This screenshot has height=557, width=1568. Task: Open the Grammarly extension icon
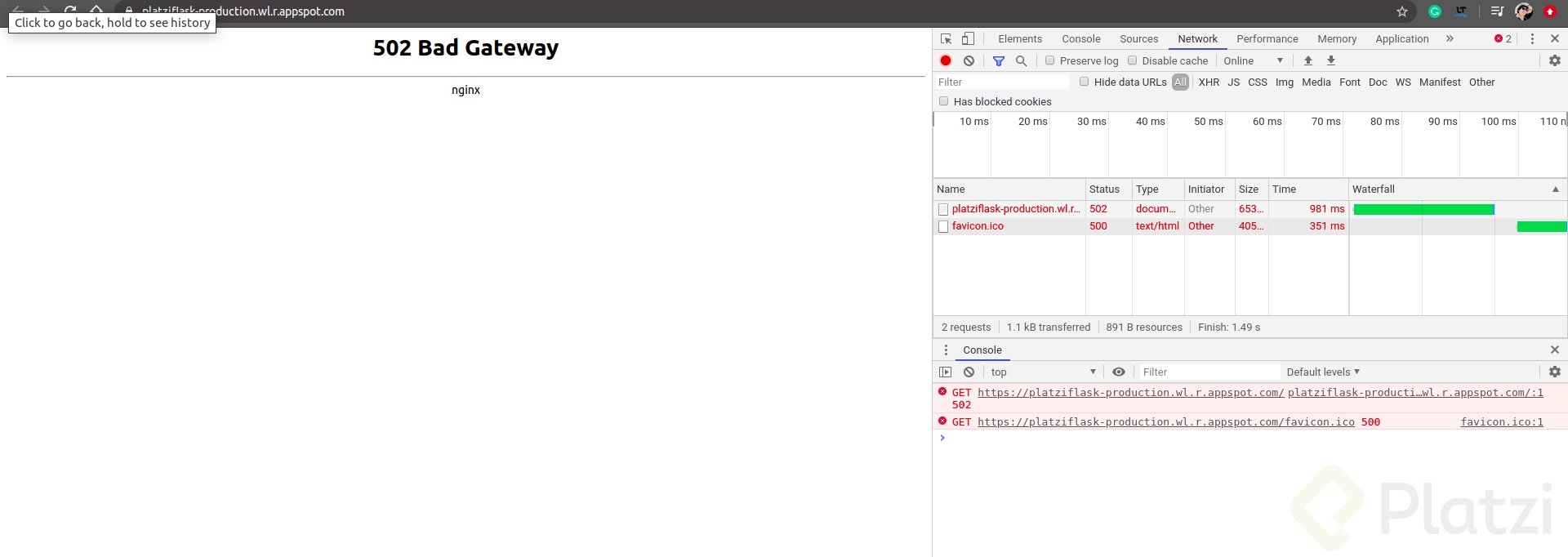pos(1435,11)
